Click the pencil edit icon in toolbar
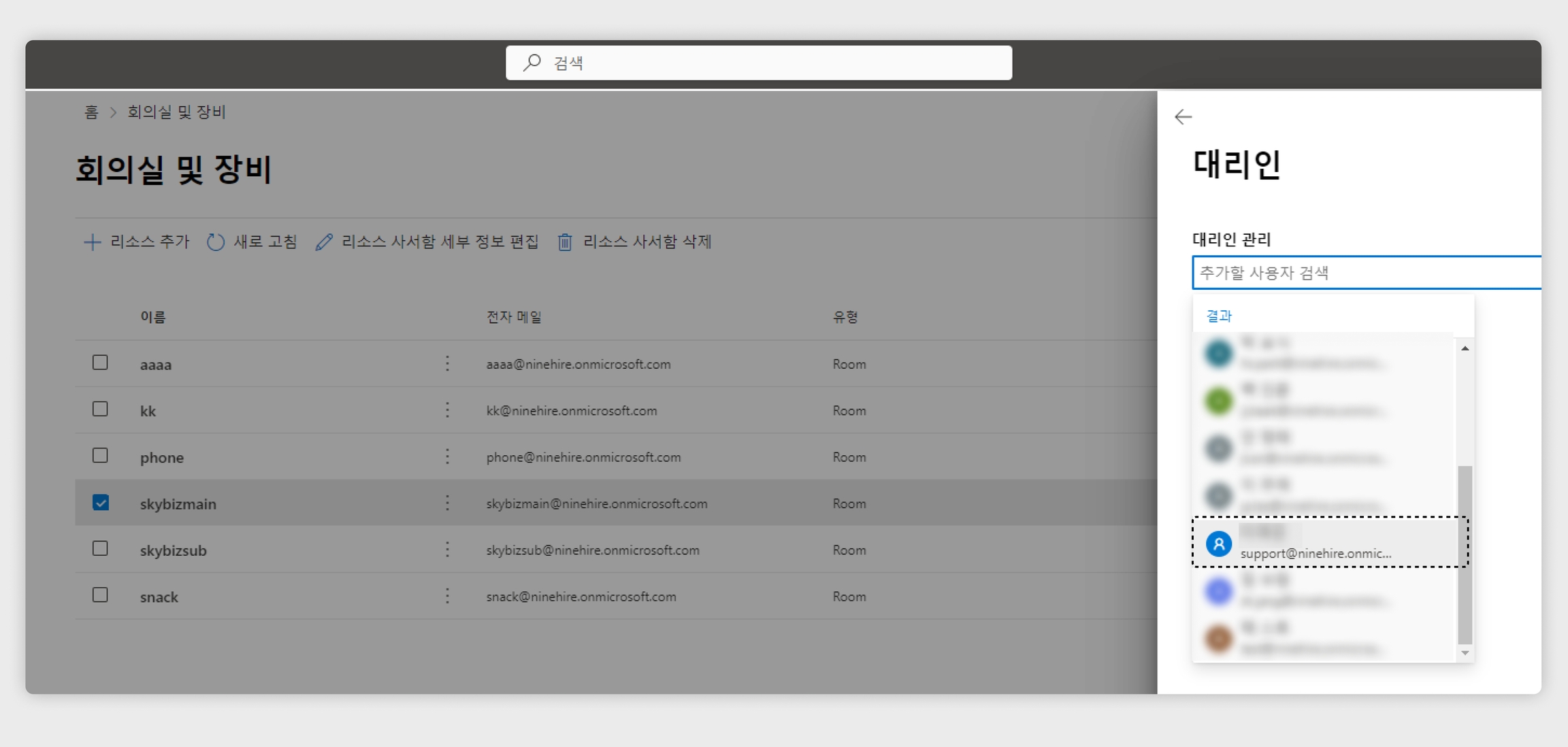The height and width of the screenshot is (747, 1568). [x=324, y=242]
